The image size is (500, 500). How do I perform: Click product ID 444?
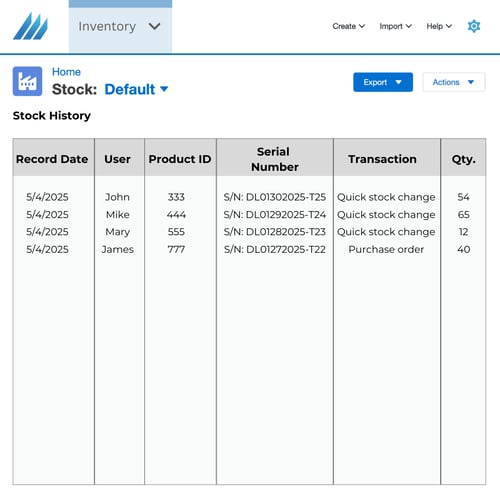point(176,215)
